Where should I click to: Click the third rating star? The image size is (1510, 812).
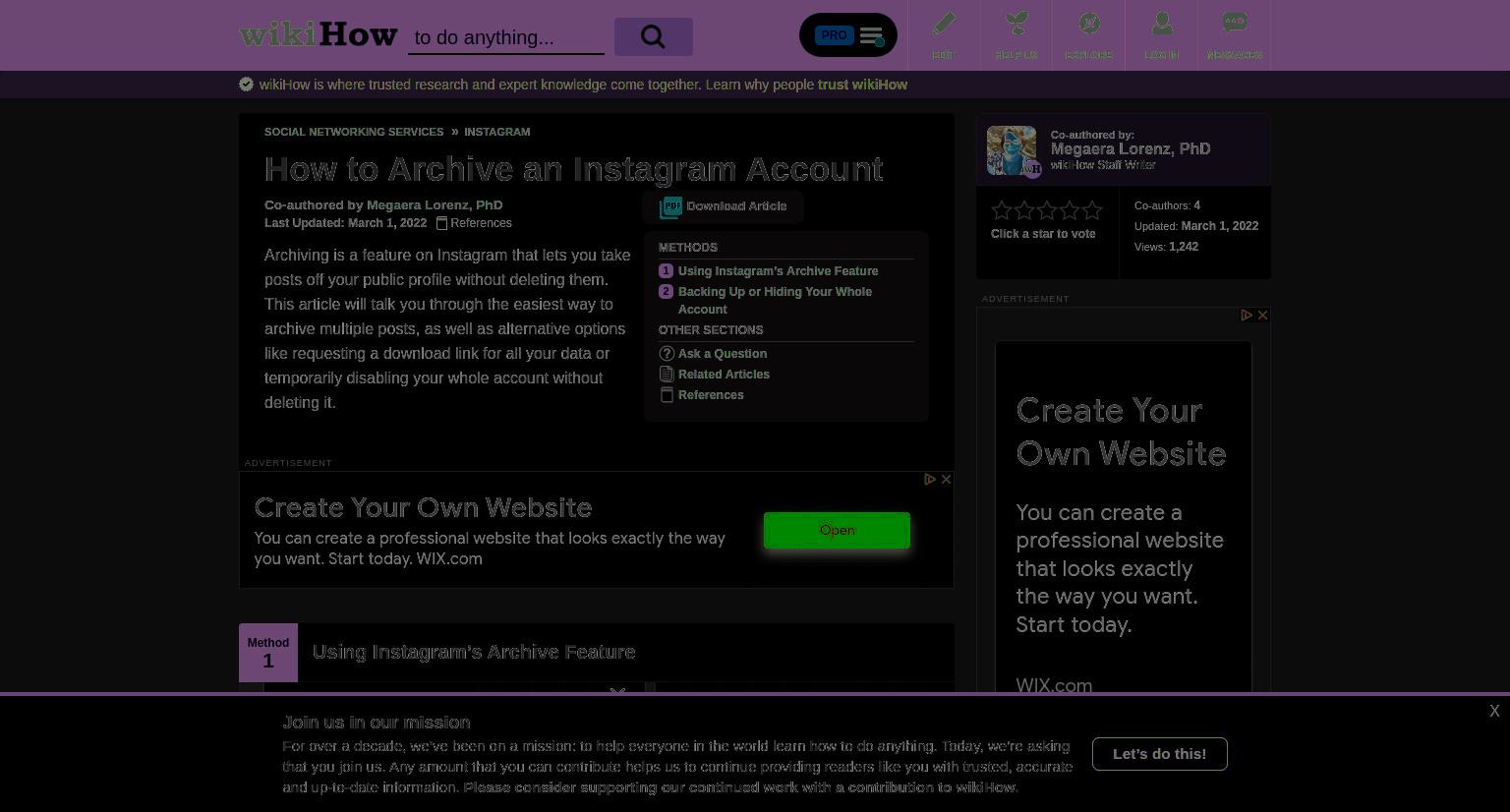(1047, 210)
